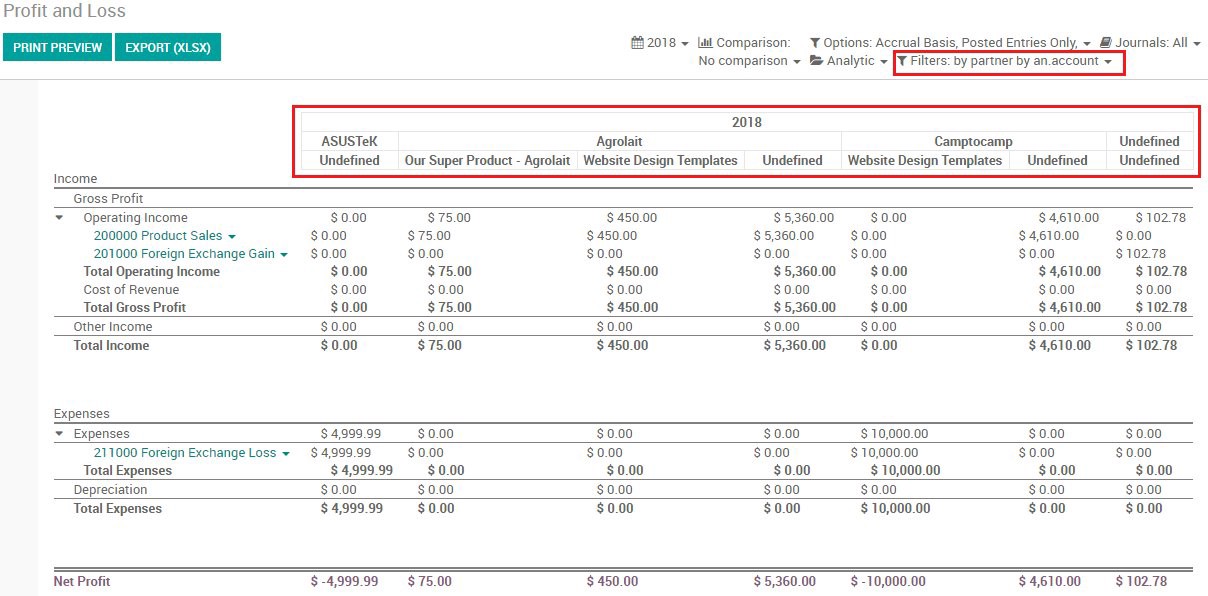The width and height of the screenshot is (1208, 596).
Task: Collapse the Operating Income section
Action: (x=59, y=217)
